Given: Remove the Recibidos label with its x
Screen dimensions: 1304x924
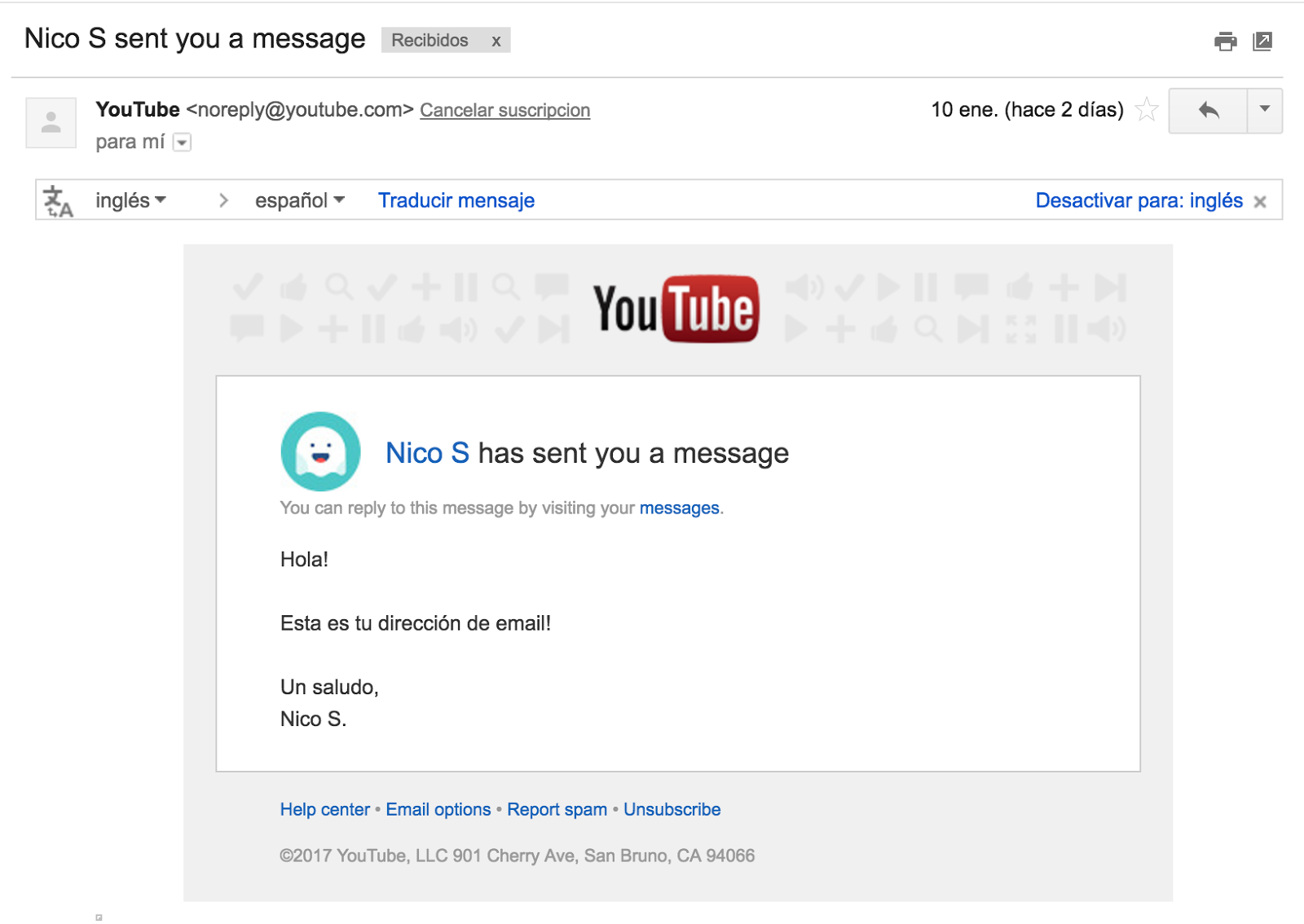Looking at the screenshot, I should tap(496, 41).
